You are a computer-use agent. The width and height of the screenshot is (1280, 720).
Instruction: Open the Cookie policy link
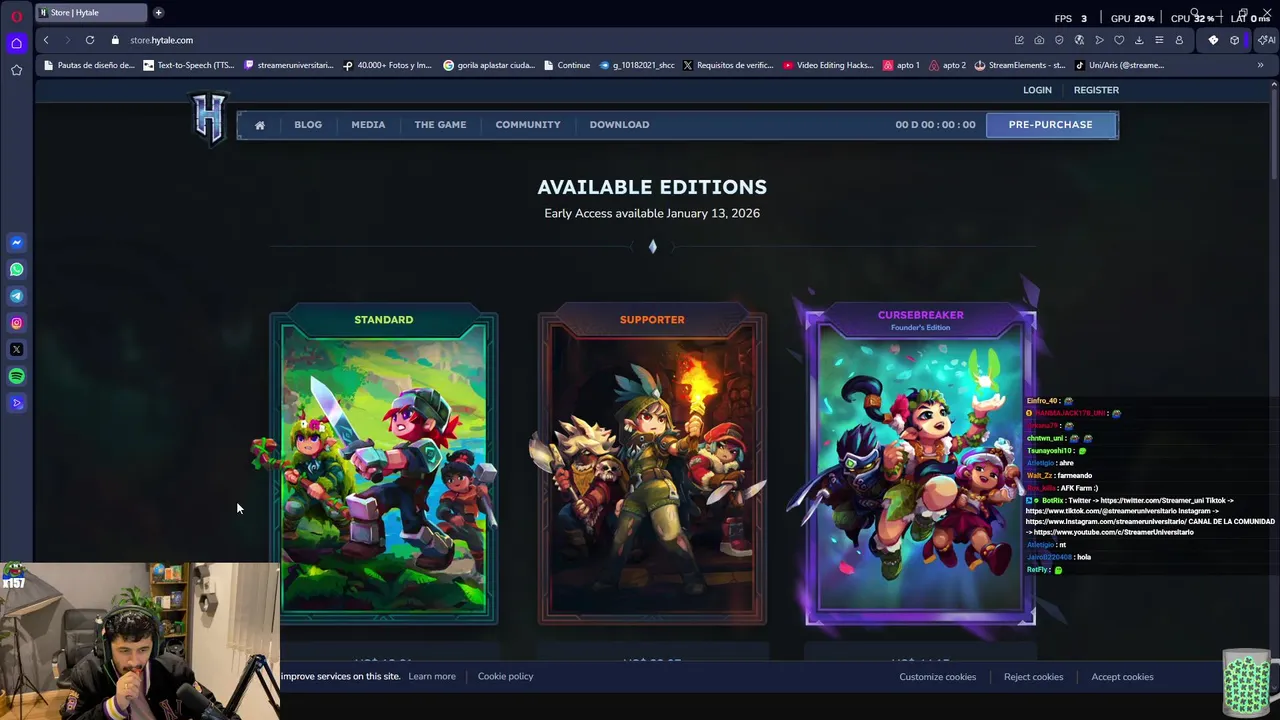[x=505, y=676]
